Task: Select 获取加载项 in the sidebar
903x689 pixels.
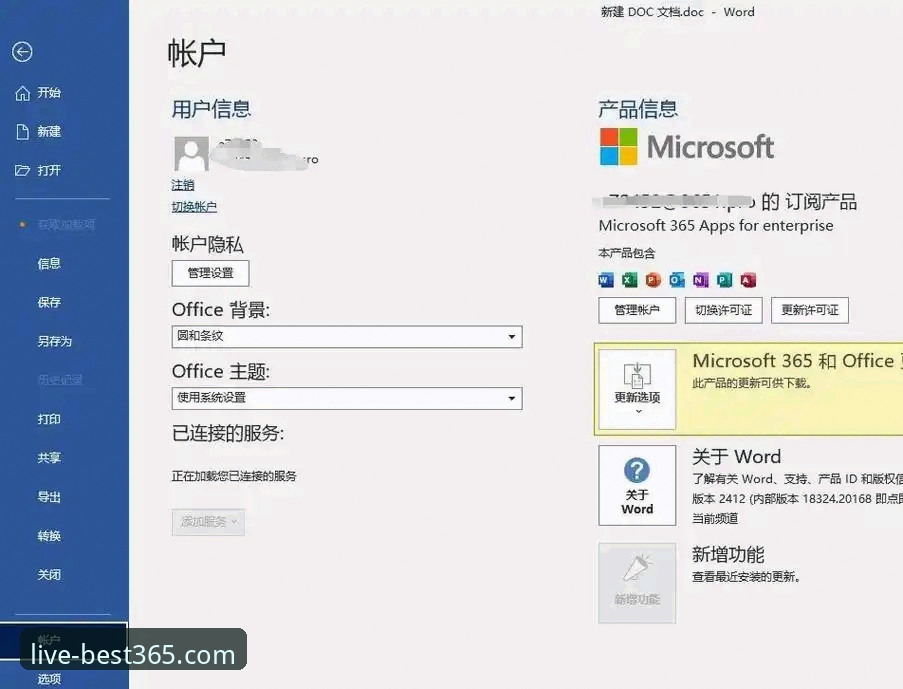Action: (x=66, y=225)
